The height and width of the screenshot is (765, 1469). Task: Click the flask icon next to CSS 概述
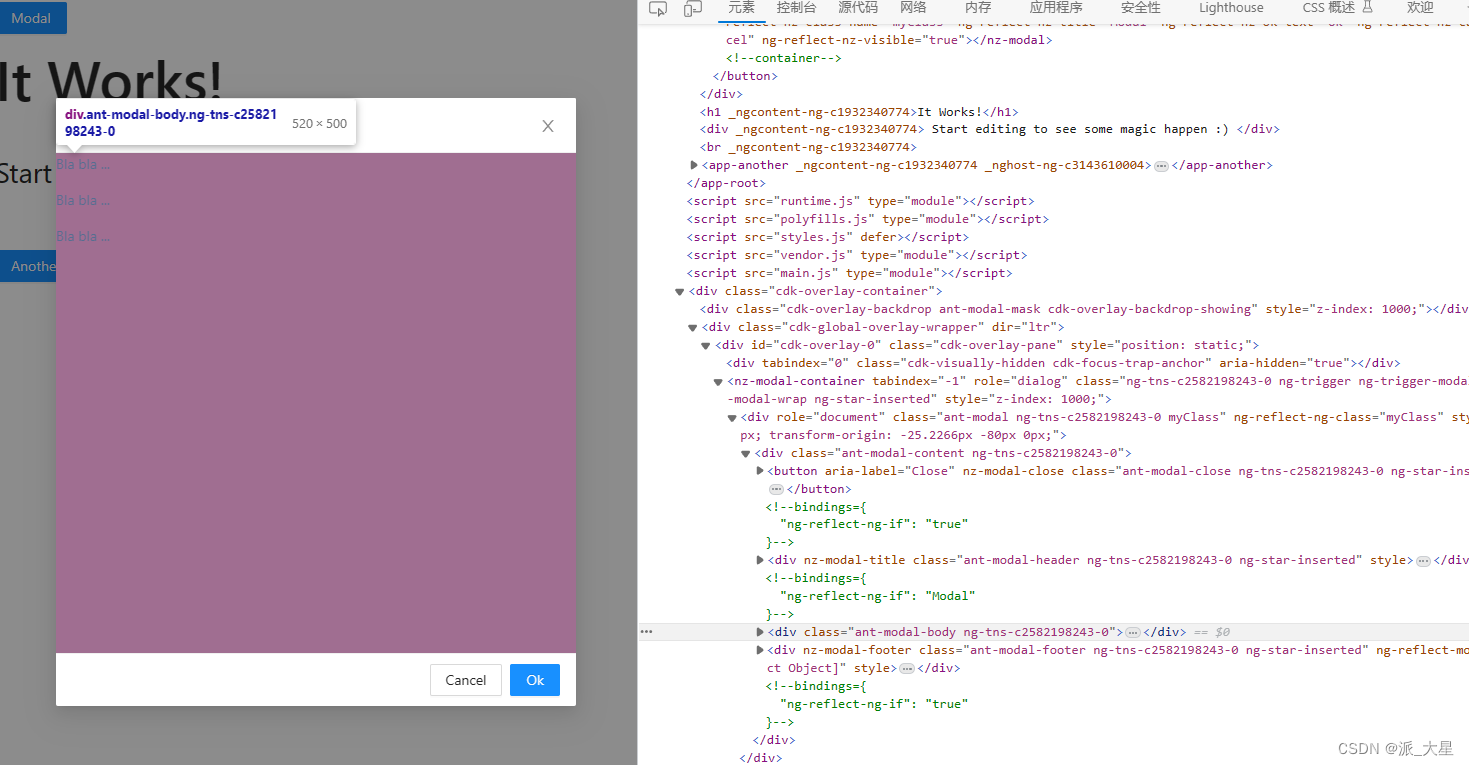[x=1368, y=8]
